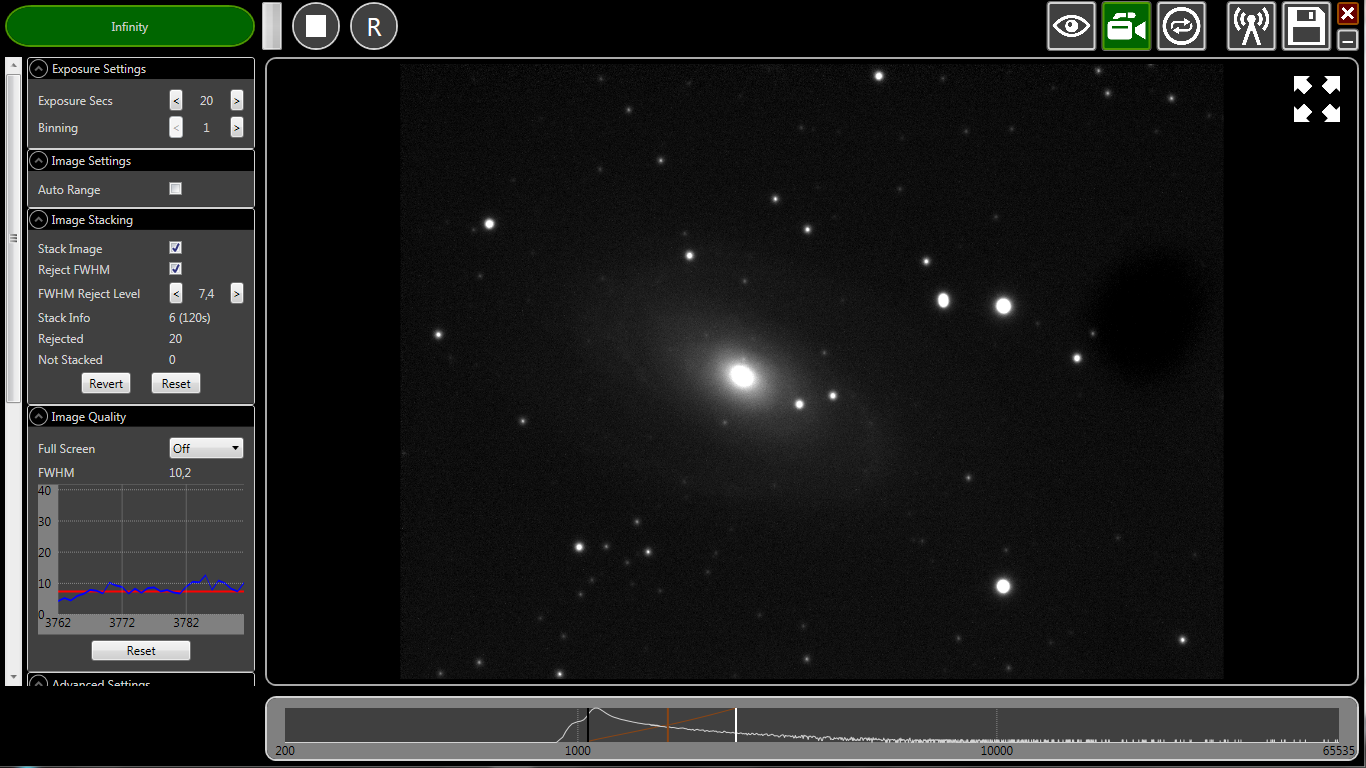
Task: Toggle the eye view icon
Action: [x=1072, y=26]
